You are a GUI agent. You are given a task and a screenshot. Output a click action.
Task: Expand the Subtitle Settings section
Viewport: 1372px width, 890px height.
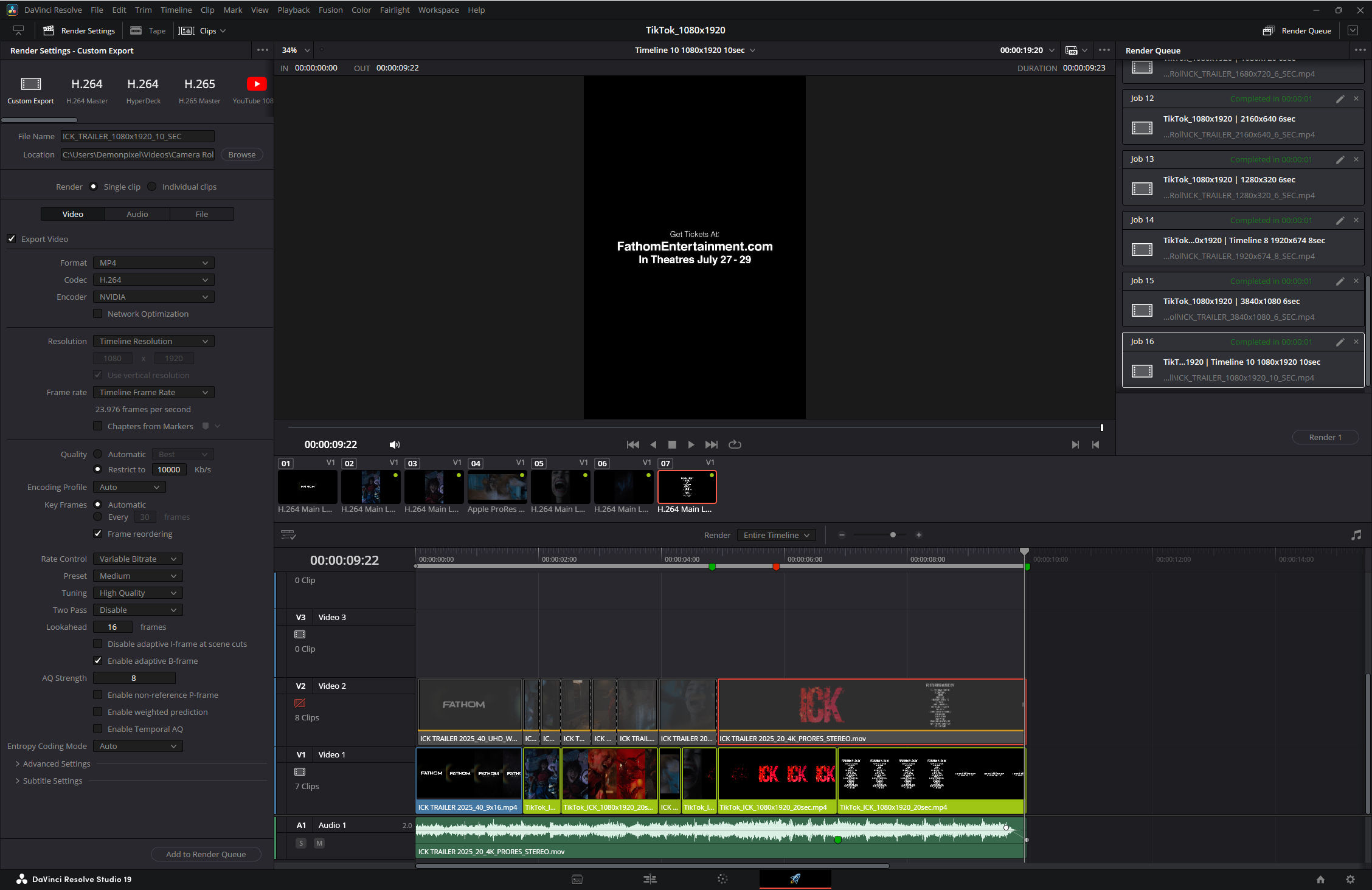coord(49,781)
